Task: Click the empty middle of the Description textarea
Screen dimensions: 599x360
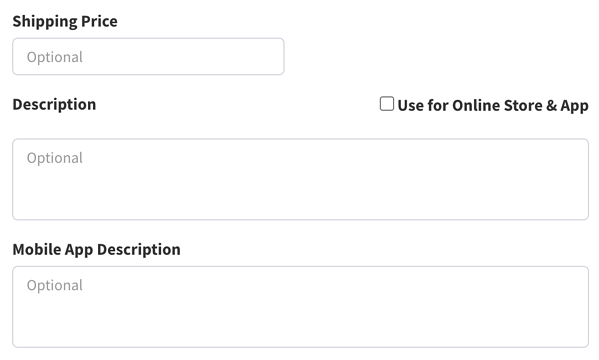Action: pos(300,179)
